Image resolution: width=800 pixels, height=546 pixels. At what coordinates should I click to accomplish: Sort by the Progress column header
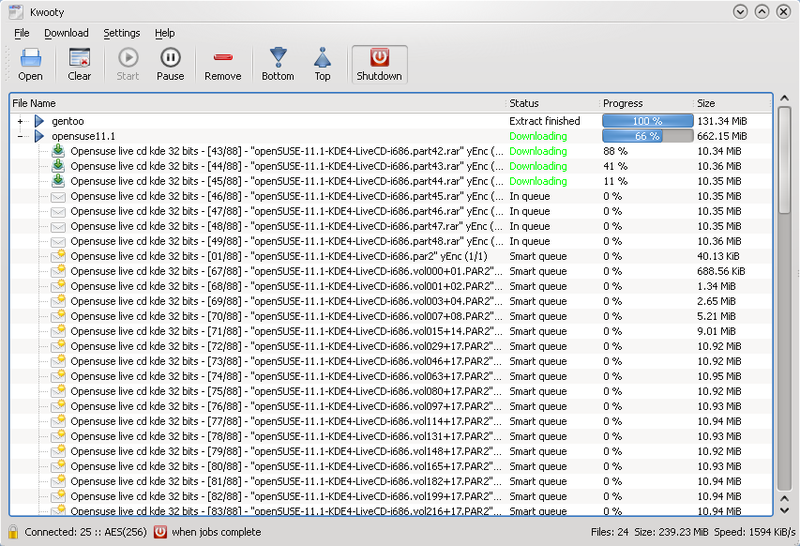646,103
